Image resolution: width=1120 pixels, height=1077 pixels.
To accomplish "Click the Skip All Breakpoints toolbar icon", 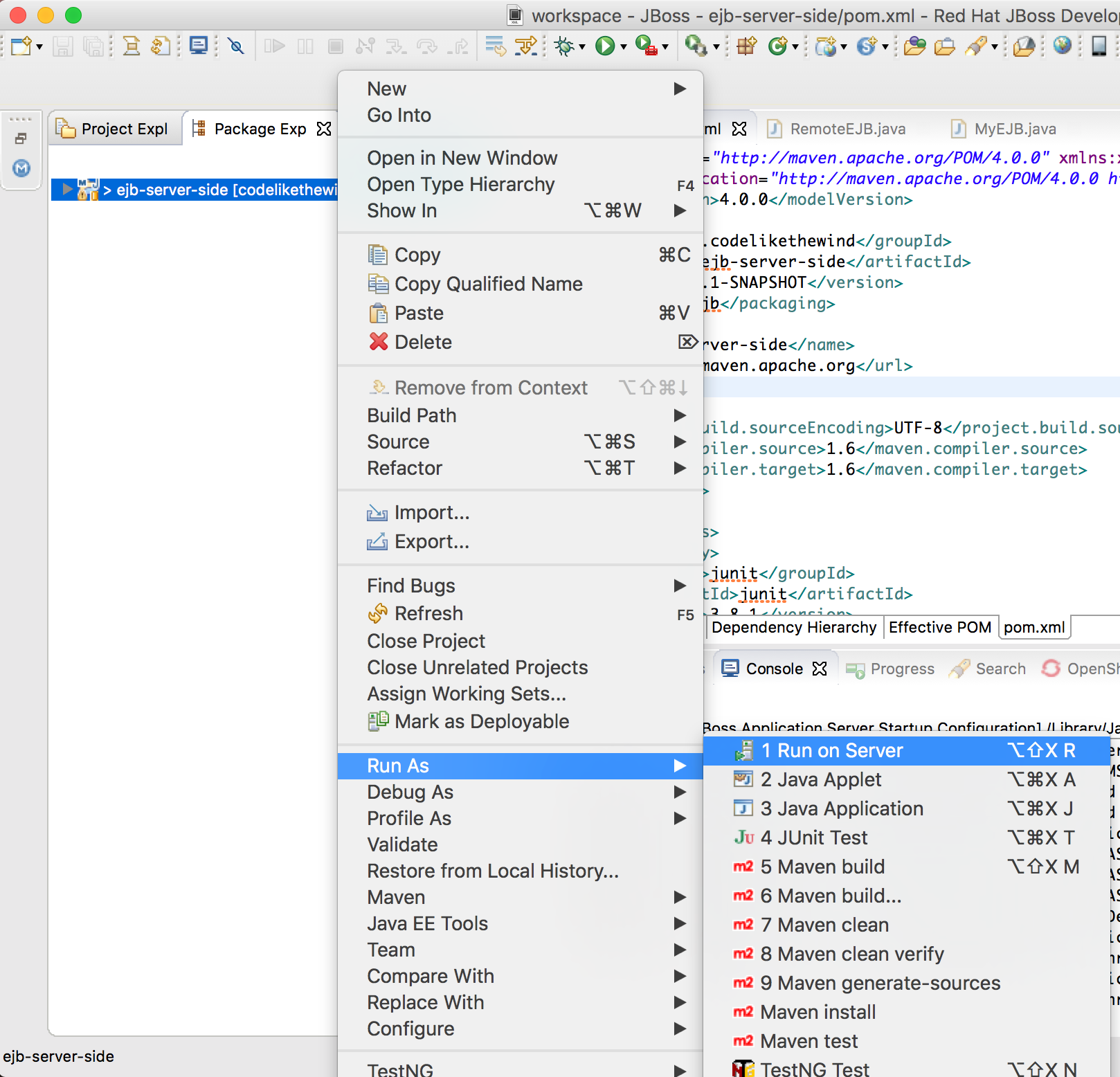I will tap(236, 46).
